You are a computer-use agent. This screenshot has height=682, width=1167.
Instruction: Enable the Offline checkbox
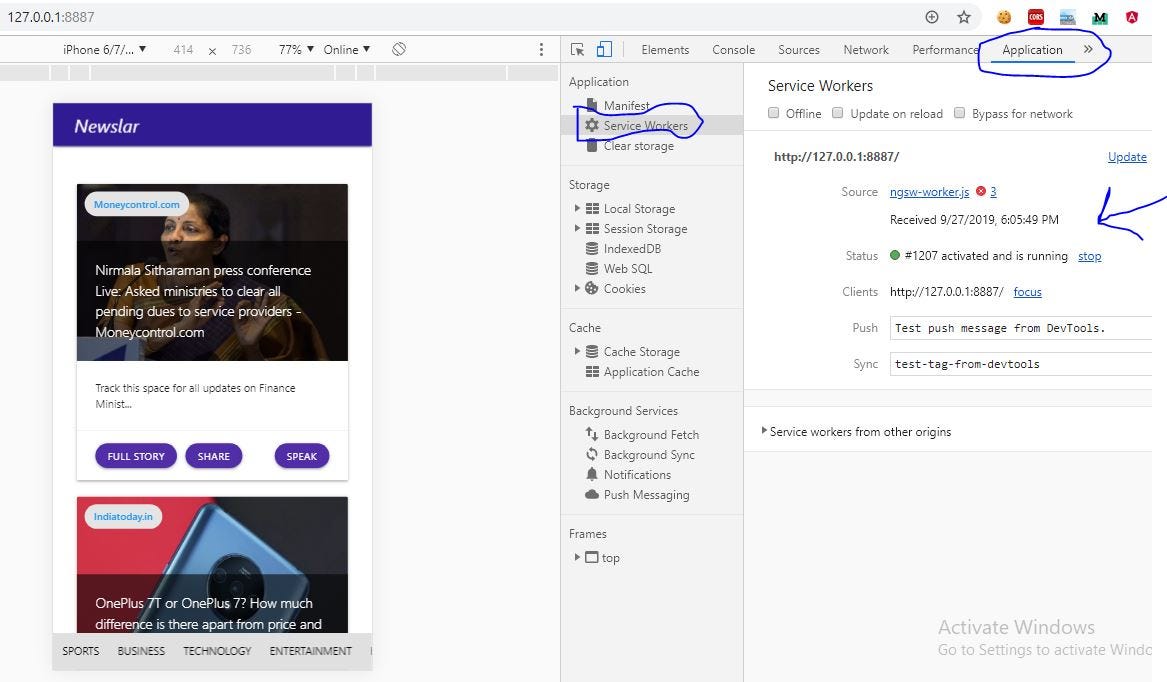773,113
